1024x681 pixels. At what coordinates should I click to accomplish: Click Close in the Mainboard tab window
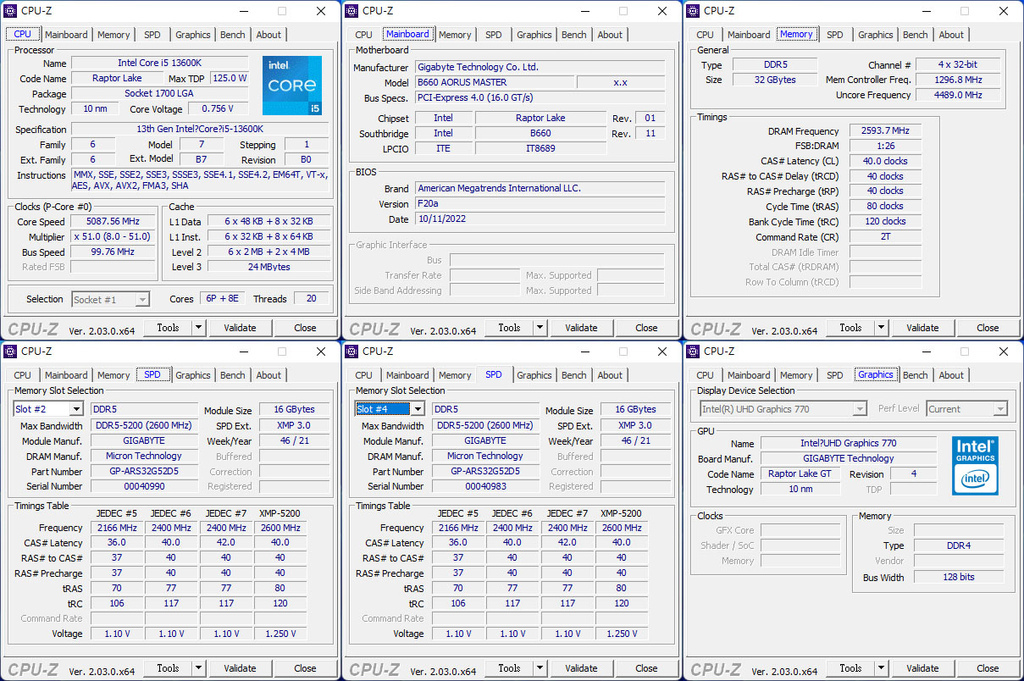646,327
